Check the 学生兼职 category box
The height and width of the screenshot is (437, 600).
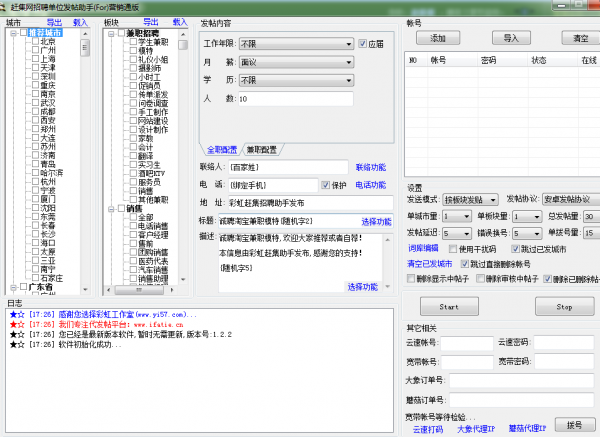[130, 43]
